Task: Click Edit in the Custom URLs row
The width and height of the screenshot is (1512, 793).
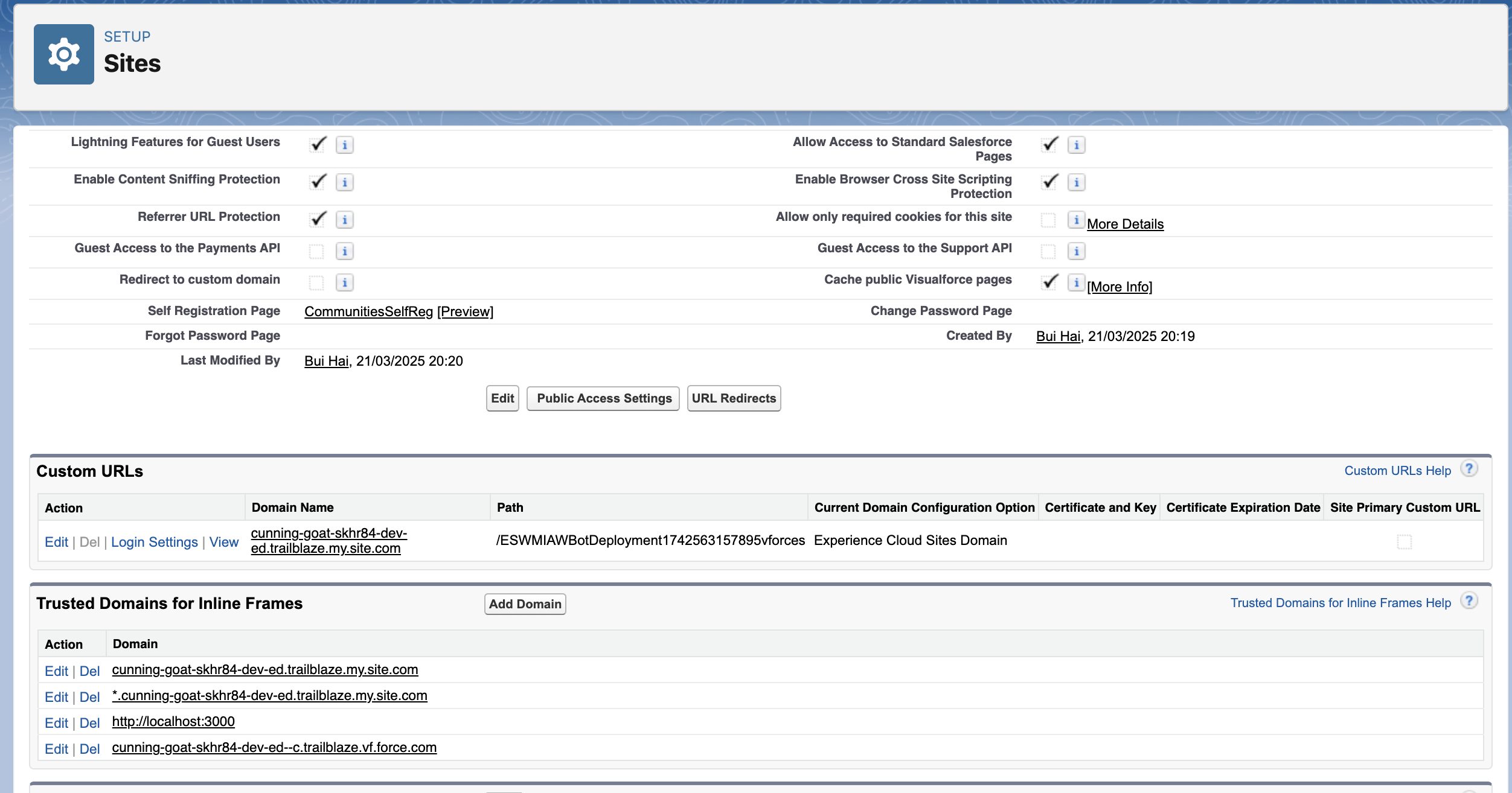Action: click(x=56, y=542)
